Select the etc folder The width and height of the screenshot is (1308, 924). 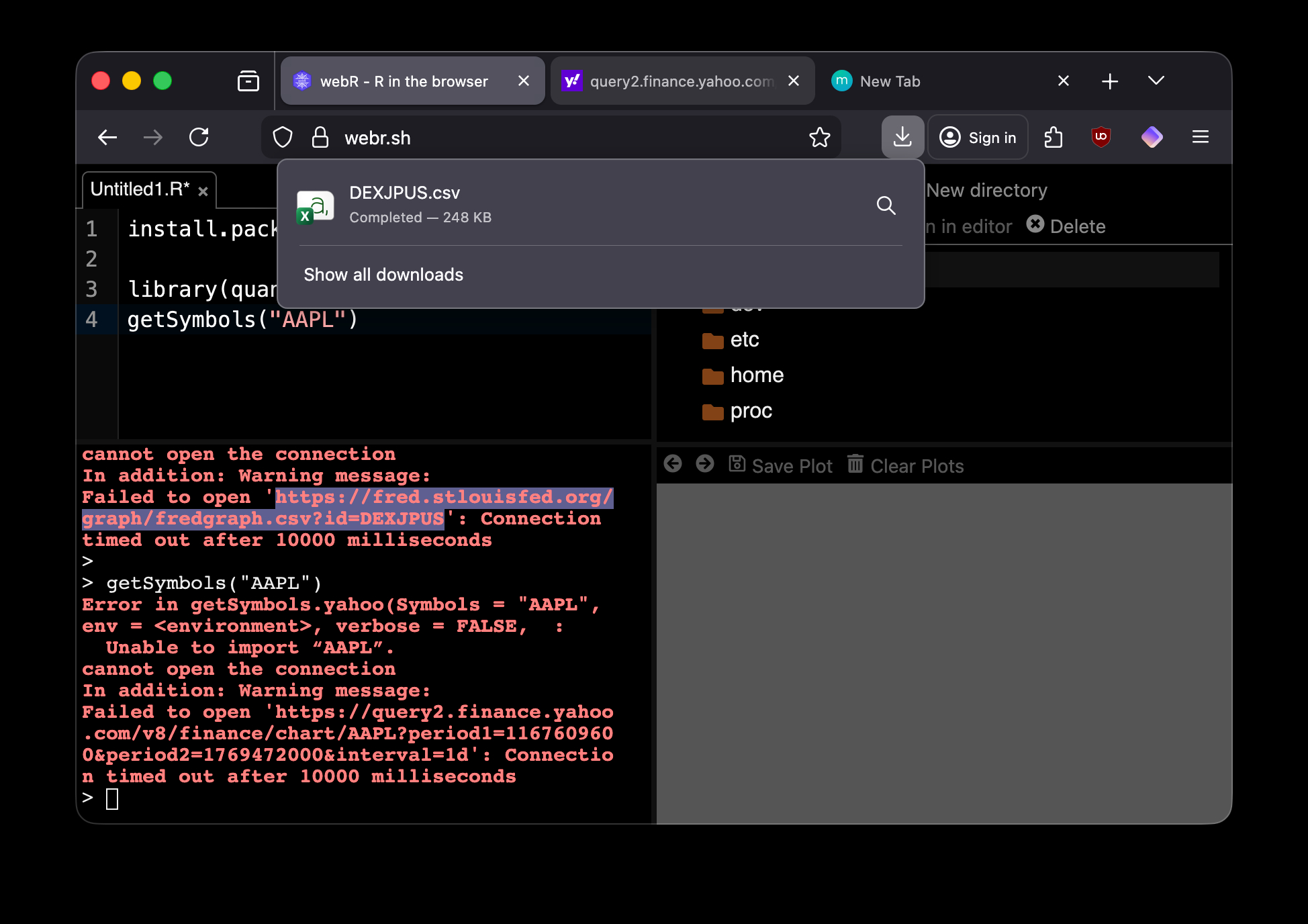tap(744, 340)
